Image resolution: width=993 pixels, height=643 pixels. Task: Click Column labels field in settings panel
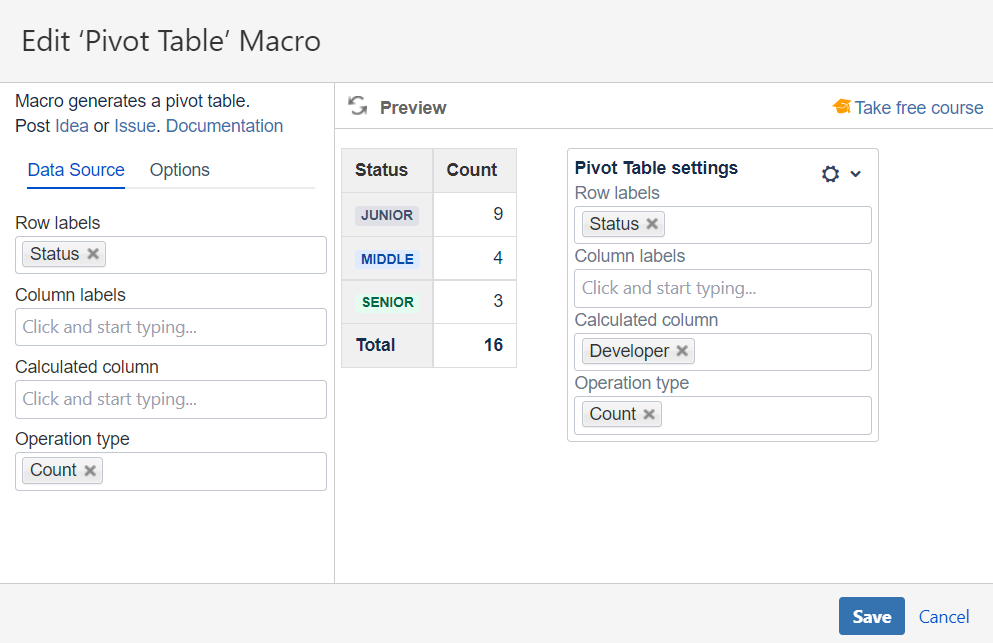point(722,288)
